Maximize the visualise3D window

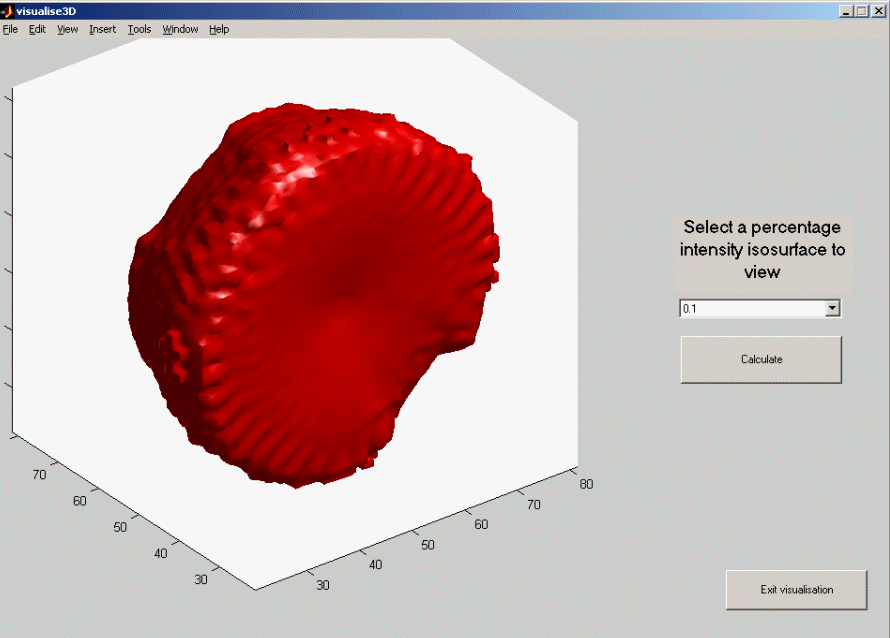point(861,10)
